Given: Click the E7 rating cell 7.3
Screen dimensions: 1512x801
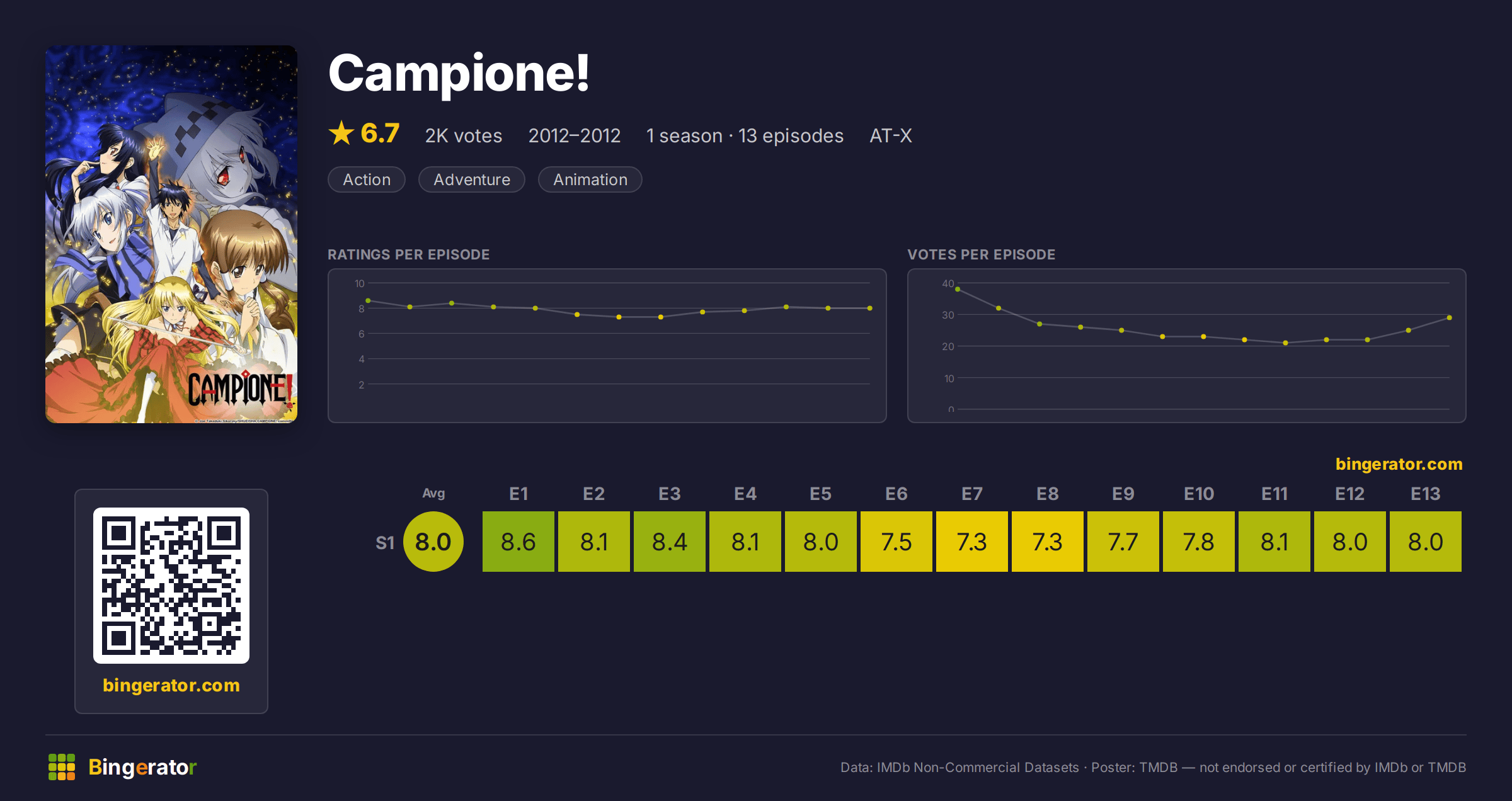Looking at the screenshot, I should point(972,542).
